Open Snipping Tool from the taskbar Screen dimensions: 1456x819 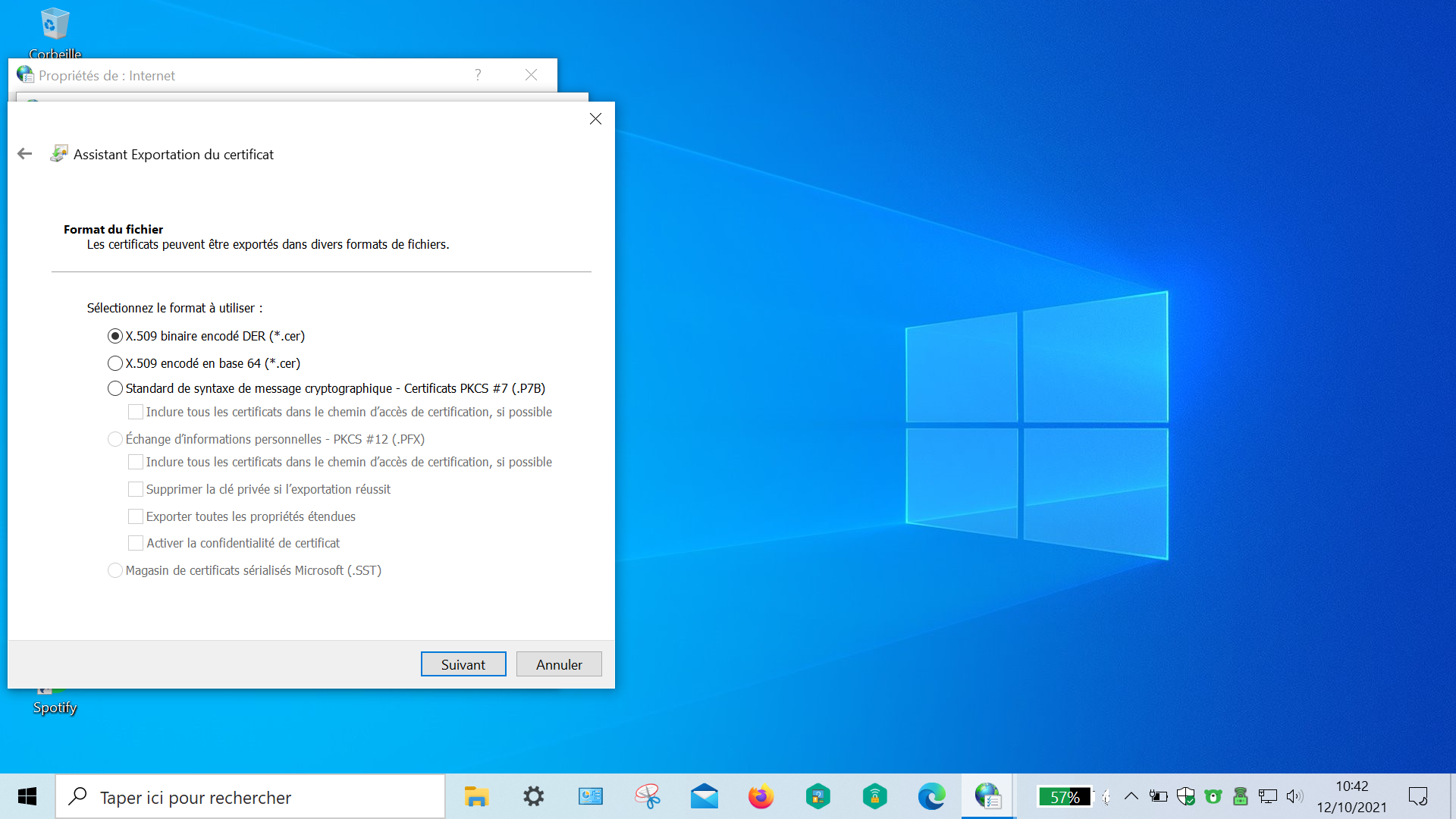click(x=647, y=796)
